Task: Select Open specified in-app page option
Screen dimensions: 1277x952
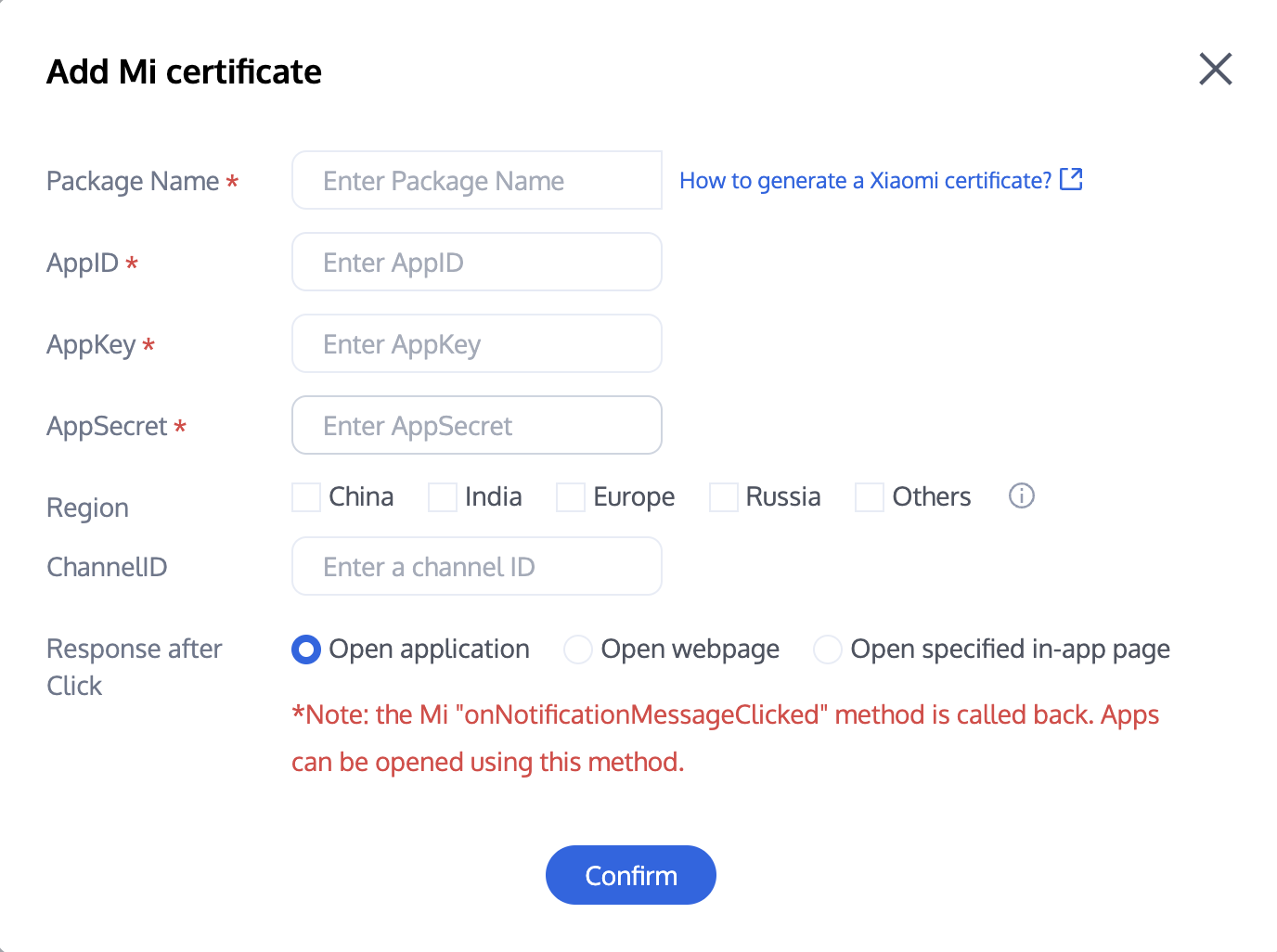Action: 828,650
